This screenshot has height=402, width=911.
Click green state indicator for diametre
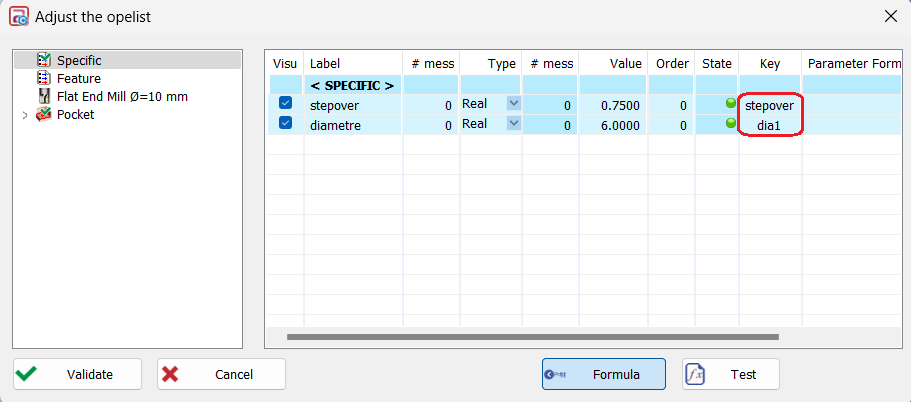731,123
